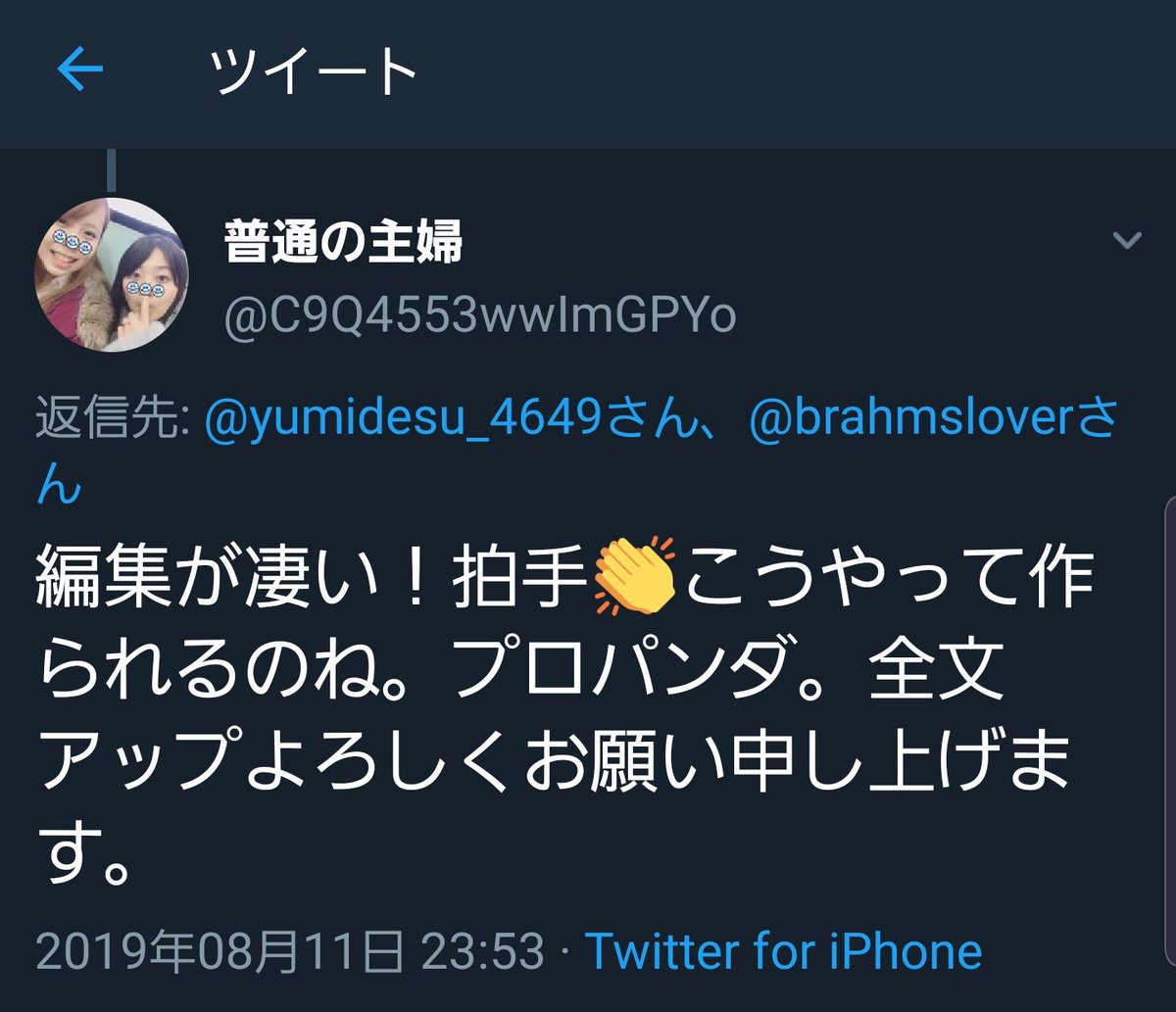Open the tweet options chevron menu

1128,240
